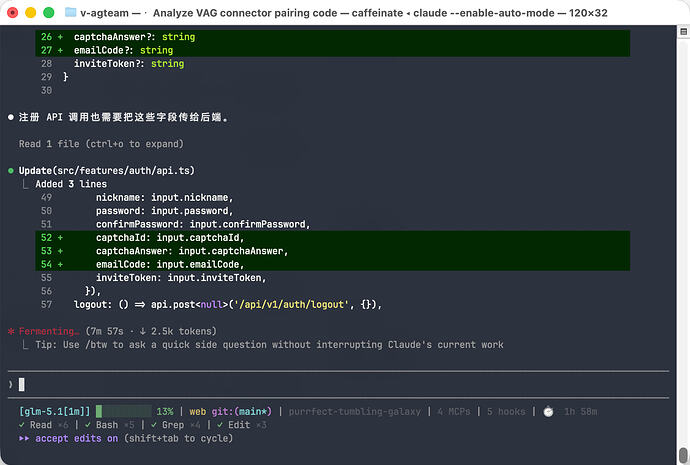The height and width of the screenshot is (465, 690).
Task: Click the v-agteam folder name in title bar
Action: (104, 13)
